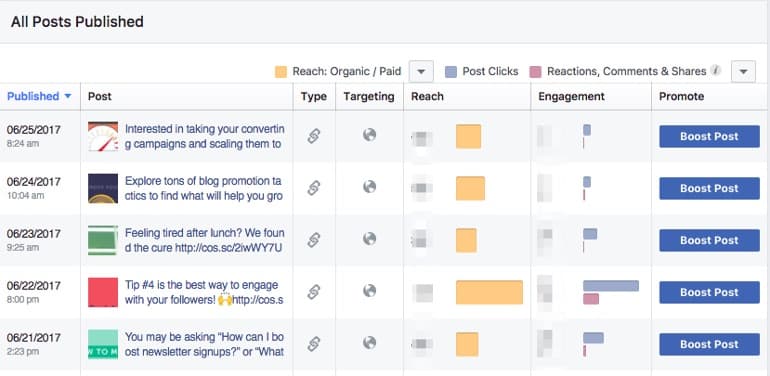This screenshot has width=770, height=376.
Task: Click link type icon for 06/25/2017 post
Action: 314,135
